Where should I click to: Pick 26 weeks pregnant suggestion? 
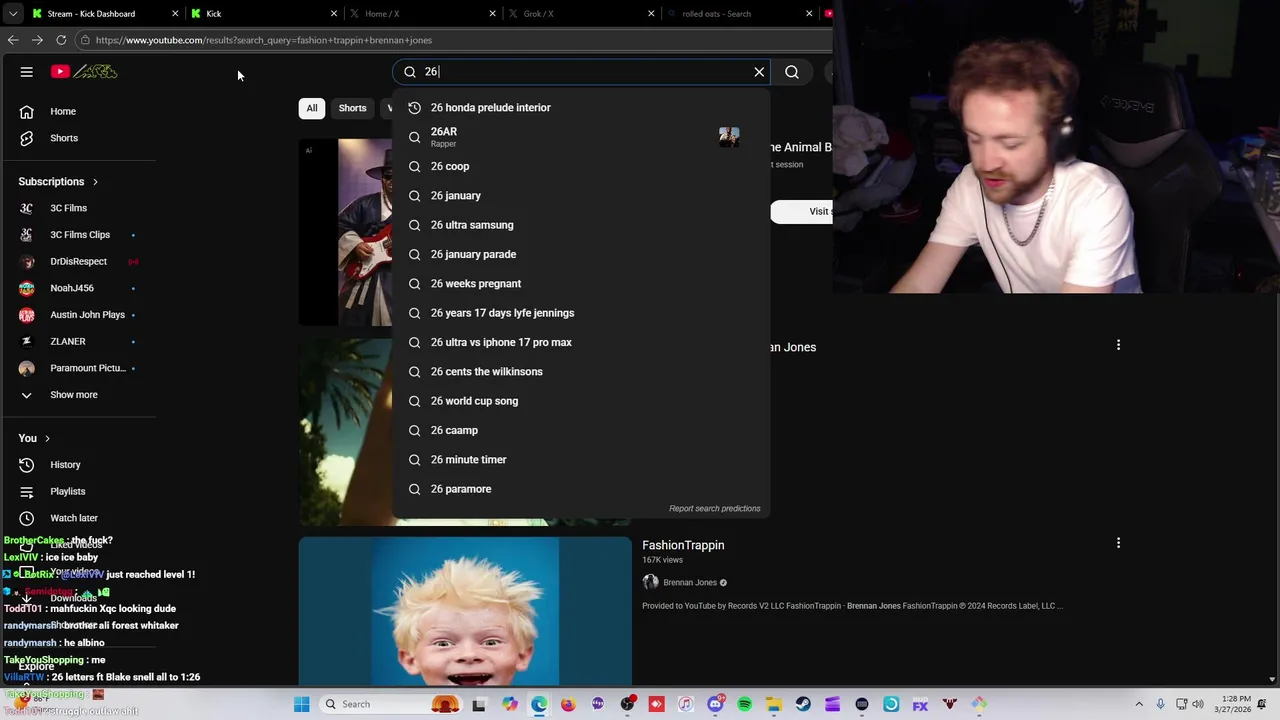click(581, 284)
